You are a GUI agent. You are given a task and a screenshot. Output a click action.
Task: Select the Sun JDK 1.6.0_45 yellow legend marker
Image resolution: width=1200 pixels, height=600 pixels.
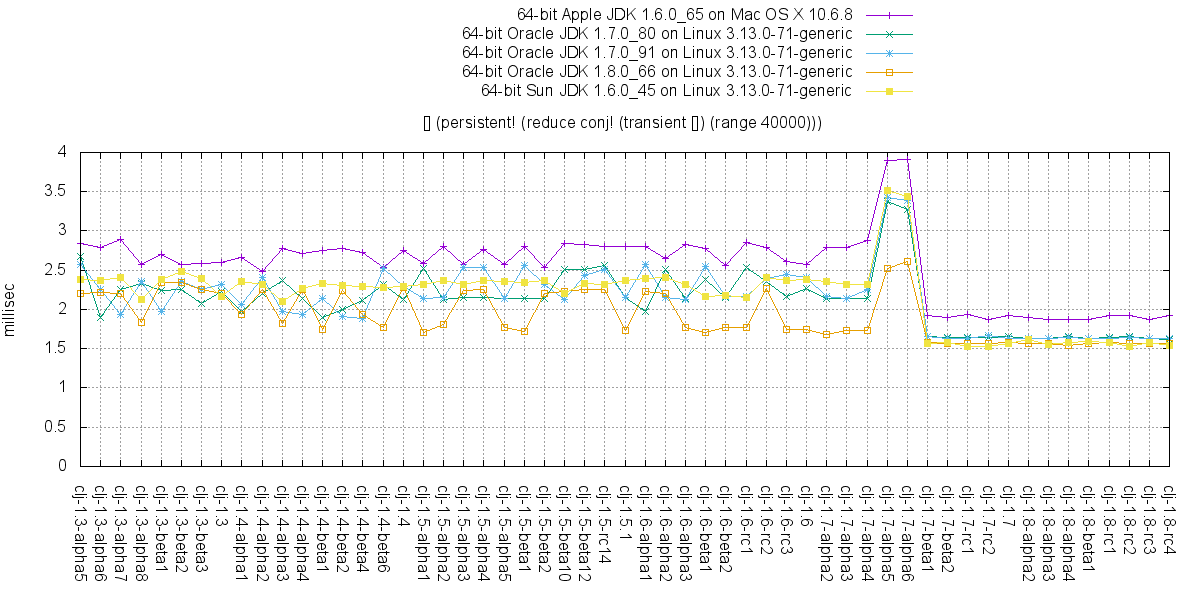pyautogui.click(x=890, y=90)
